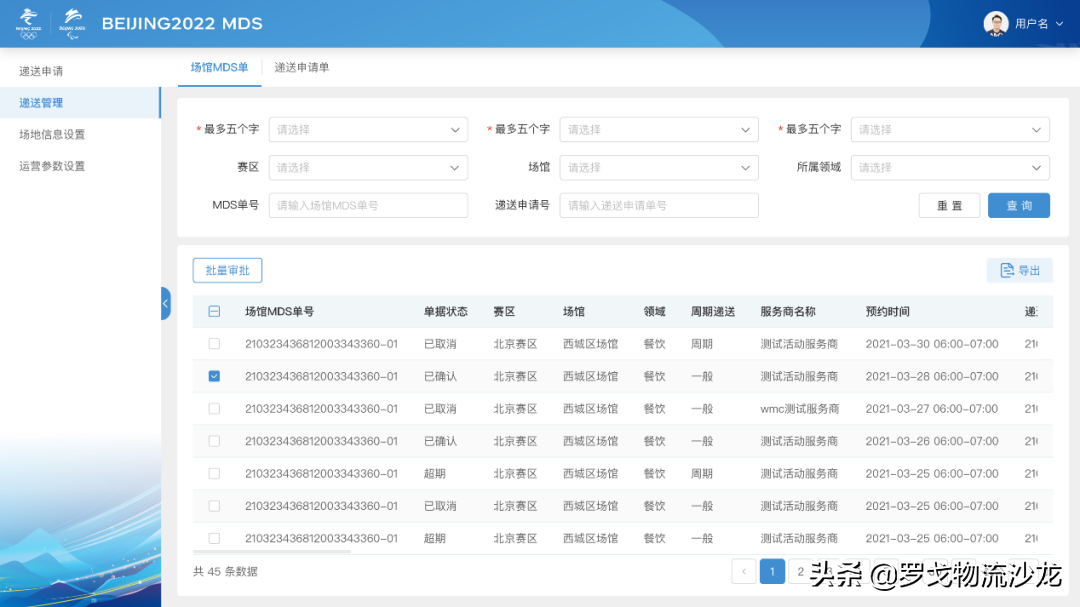This screenshot has width=1080, height=607.
Task: Click the Beijing 2022 Olympic logo
Action: [x=28, y=22]
